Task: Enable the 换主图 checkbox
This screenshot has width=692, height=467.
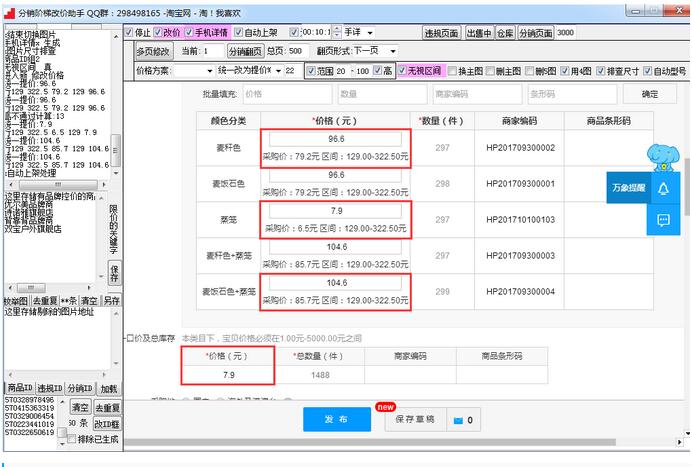Action: [x=452, y=71]
